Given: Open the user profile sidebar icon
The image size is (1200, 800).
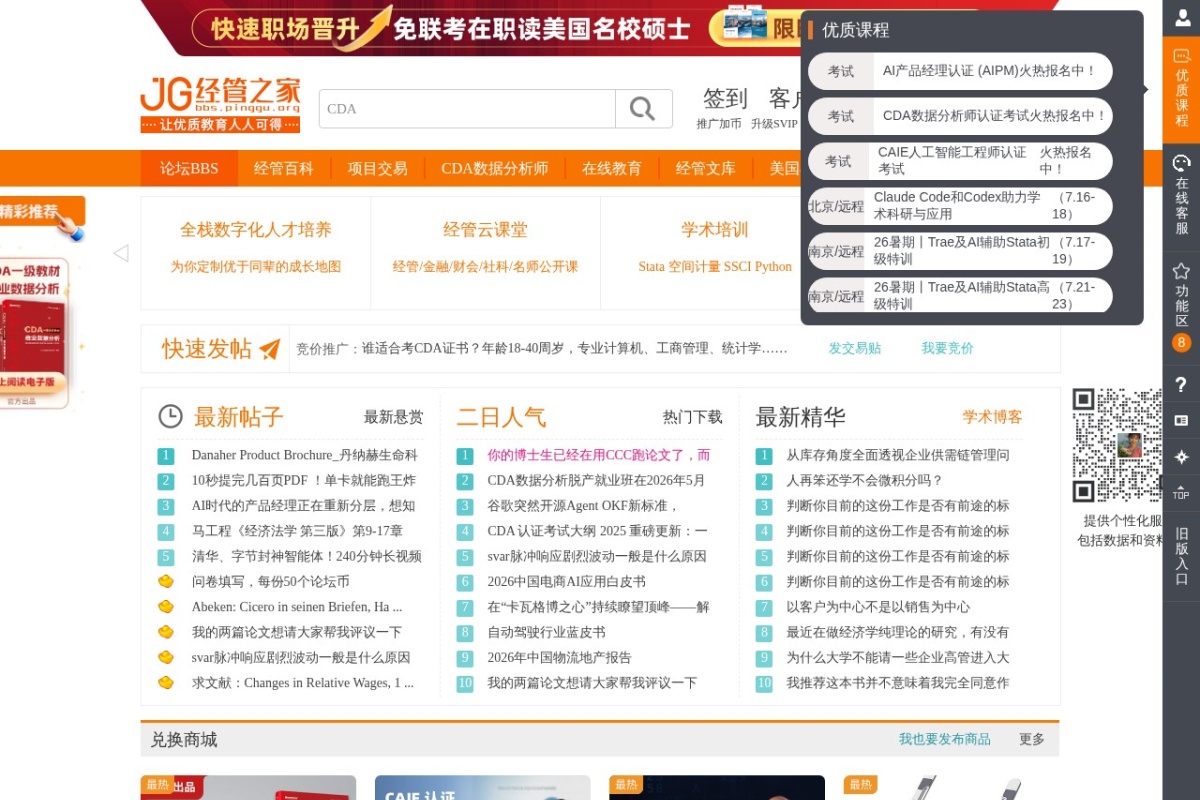Looking at the screenshot, I should (1181, 17).
